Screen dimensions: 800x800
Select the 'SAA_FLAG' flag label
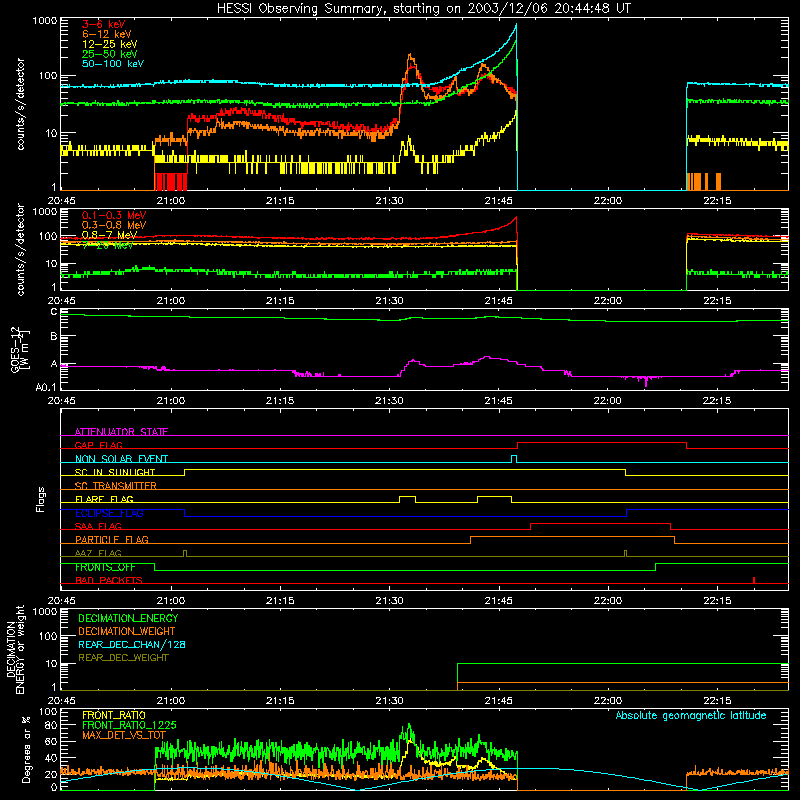(x=98, y=526)
